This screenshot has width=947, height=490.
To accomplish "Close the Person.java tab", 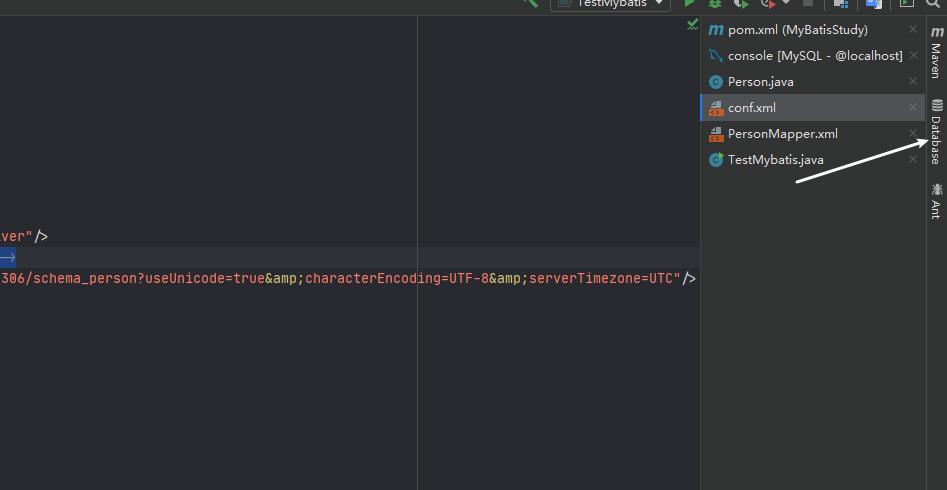I will click(912, 82).
